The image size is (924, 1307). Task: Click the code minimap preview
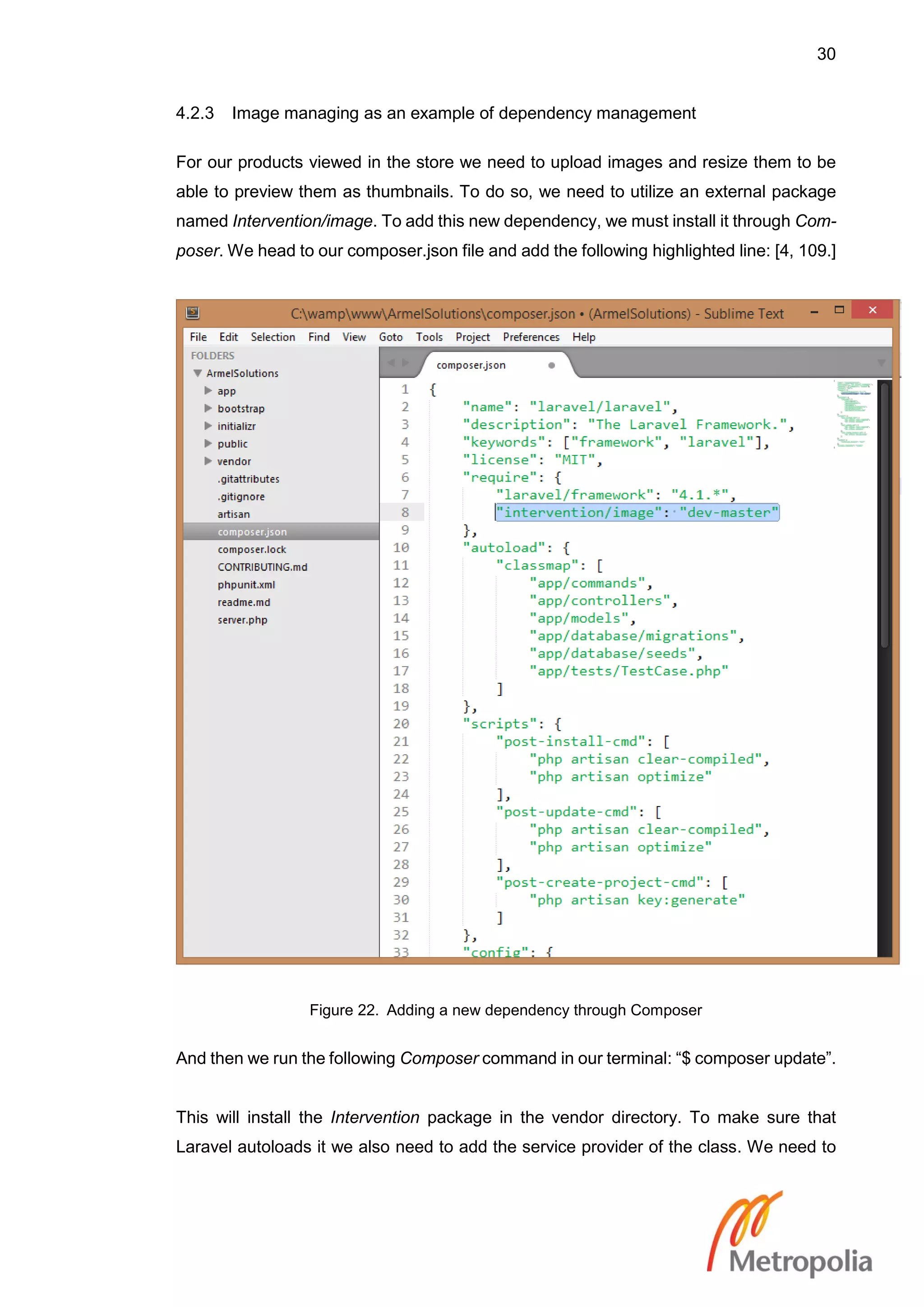854,414
